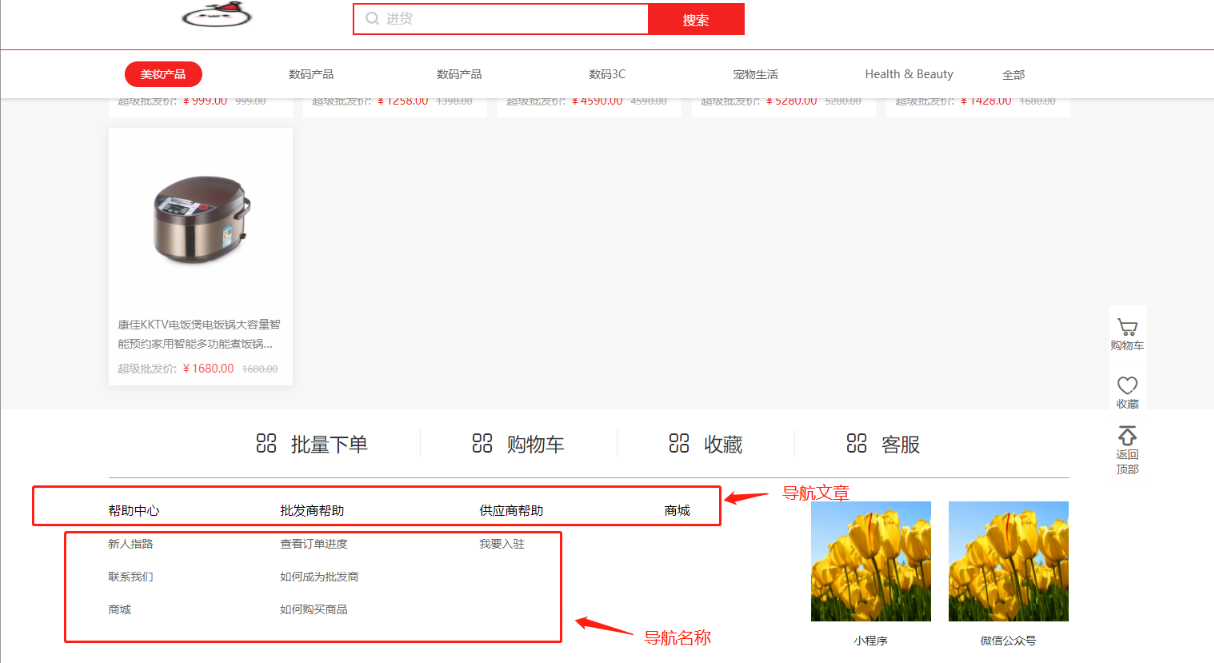1214x663 pixels.
Task: Open the 宠物生活 category tab
Action: (755, 75)
